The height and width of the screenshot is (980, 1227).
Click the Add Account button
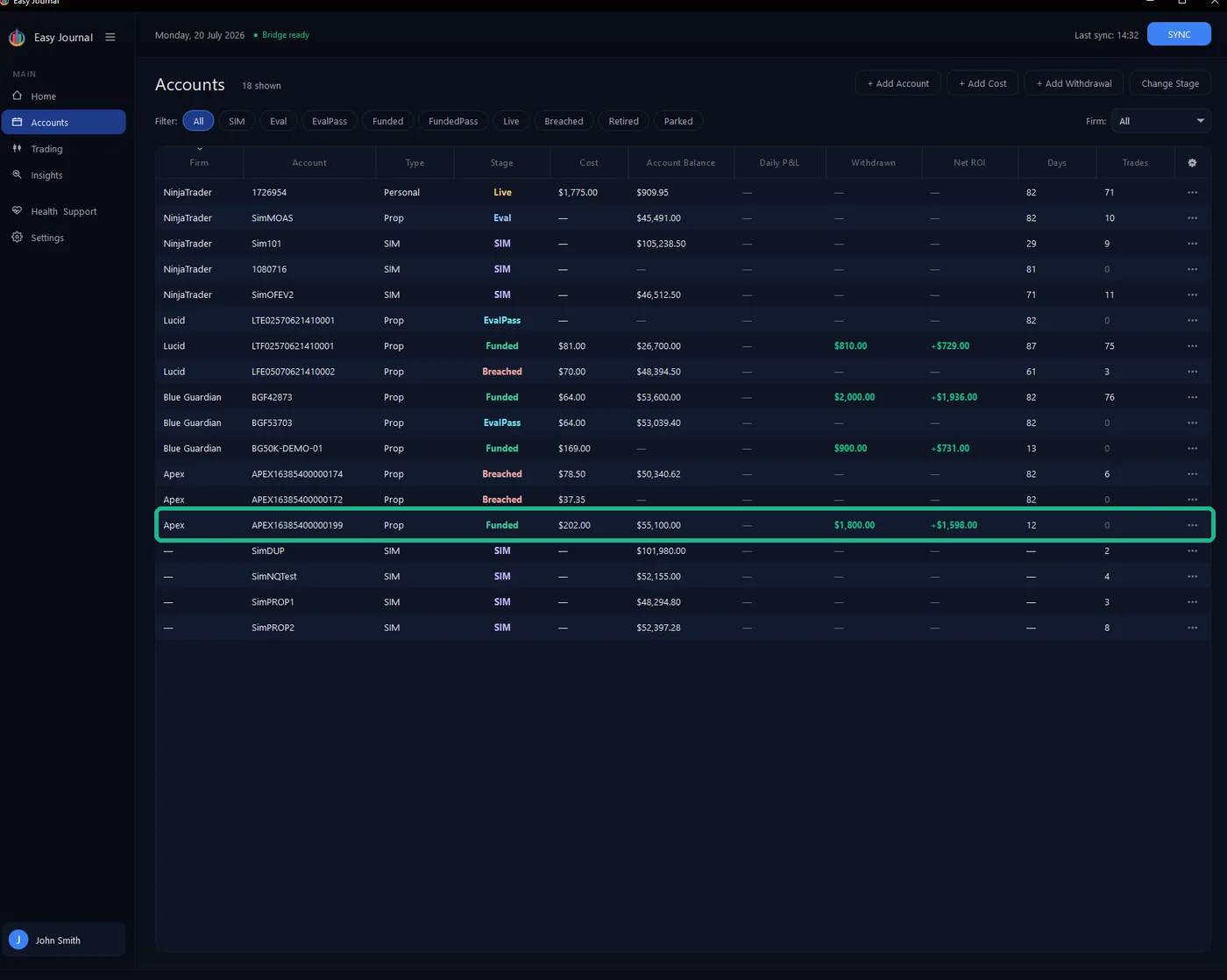(x=897, y=83)
